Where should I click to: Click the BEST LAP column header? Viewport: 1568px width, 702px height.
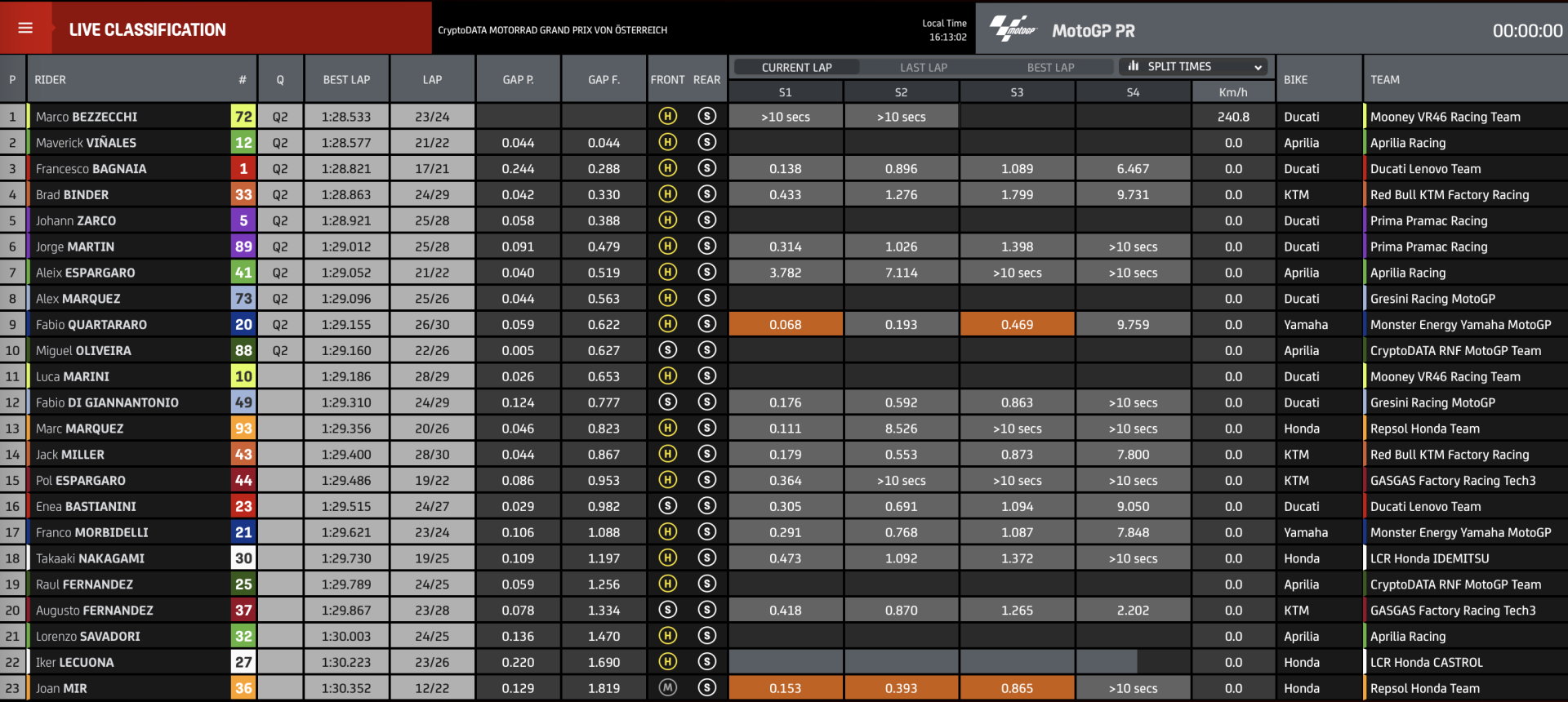point(346,80)
